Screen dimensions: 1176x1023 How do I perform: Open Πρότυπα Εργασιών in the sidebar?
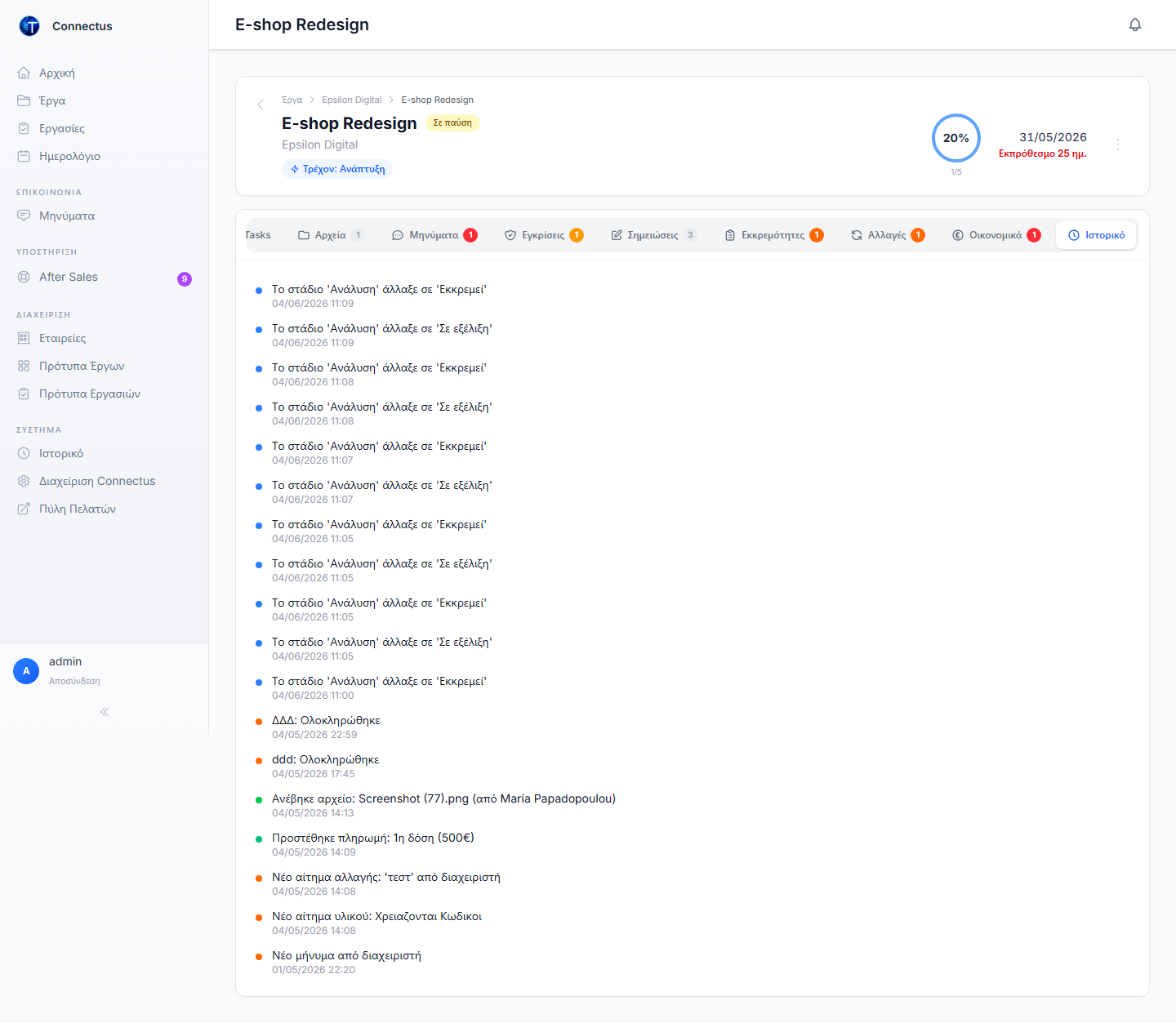tap(104, 394)
